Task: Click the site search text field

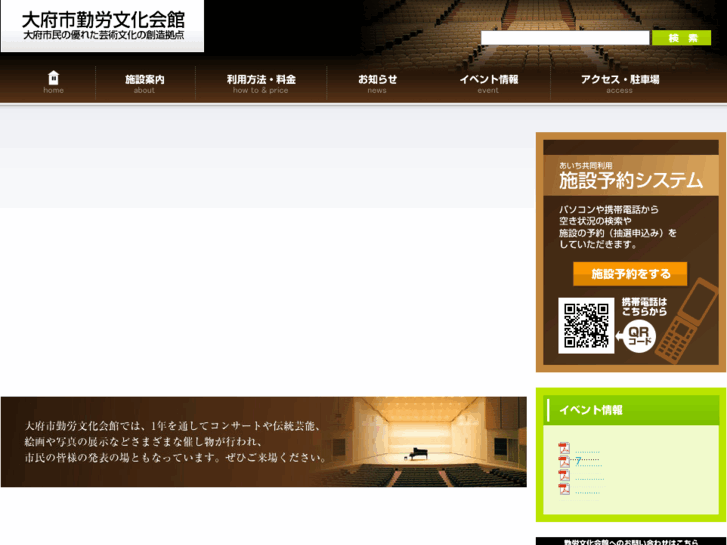Action: 565,38
